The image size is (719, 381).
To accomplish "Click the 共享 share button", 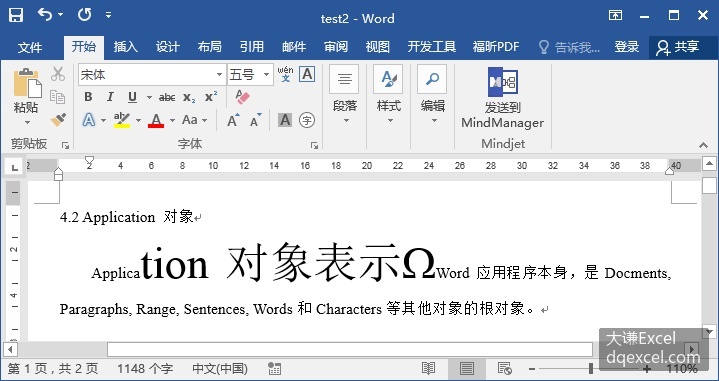I will pos(677,47).
